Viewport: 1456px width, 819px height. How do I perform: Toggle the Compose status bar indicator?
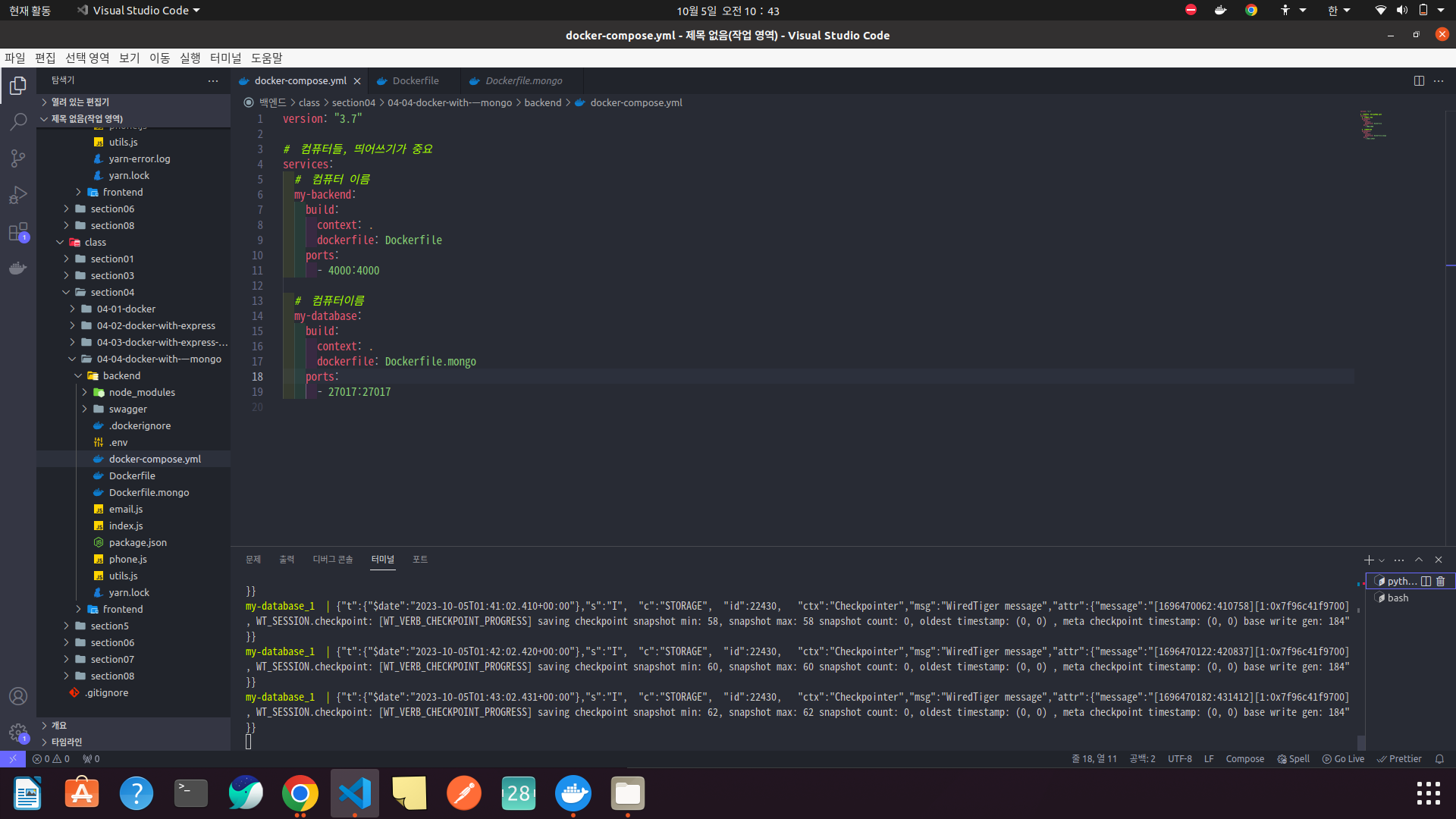pos(1243,758)
